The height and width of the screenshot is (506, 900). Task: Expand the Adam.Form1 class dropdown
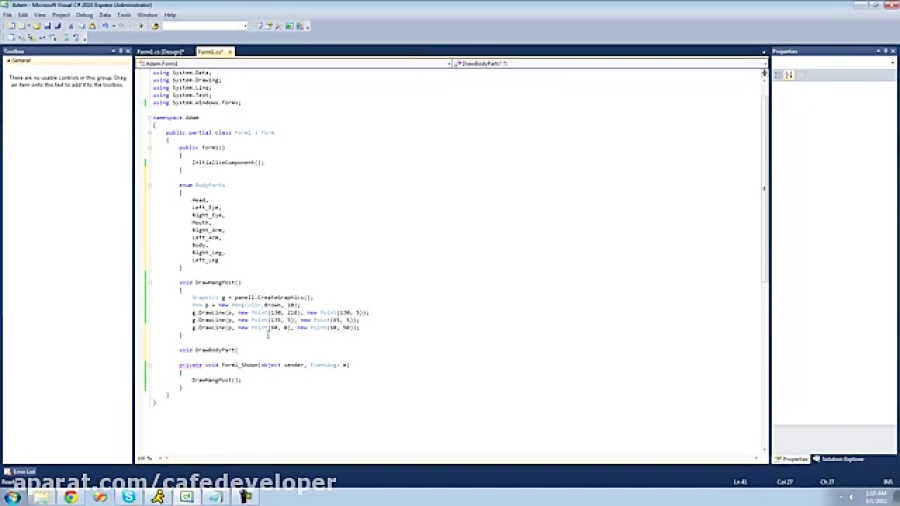tap(449, 64)
